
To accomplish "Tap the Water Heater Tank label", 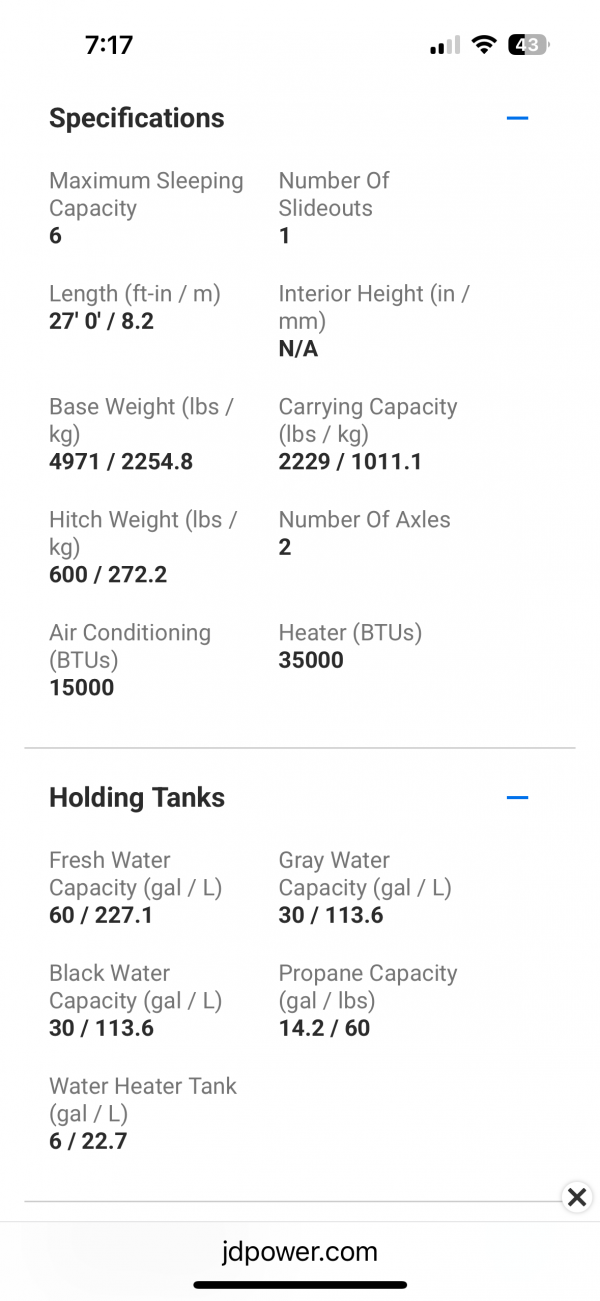I will tap(143, 1099).
